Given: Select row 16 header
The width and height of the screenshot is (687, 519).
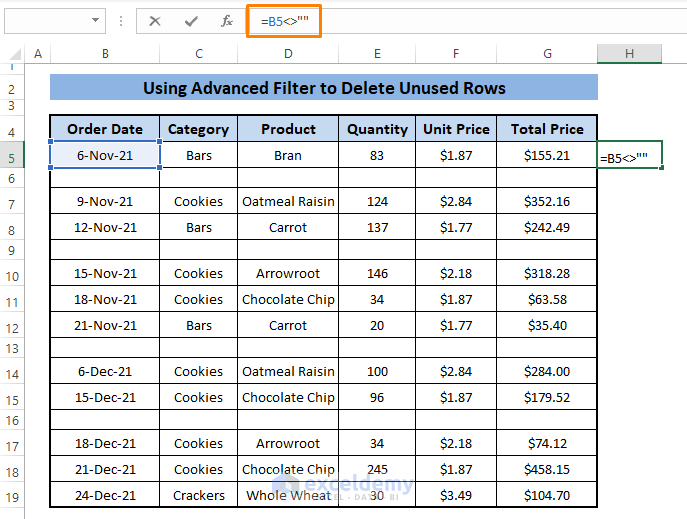Looking at the screenshot, I should [12, 420].
